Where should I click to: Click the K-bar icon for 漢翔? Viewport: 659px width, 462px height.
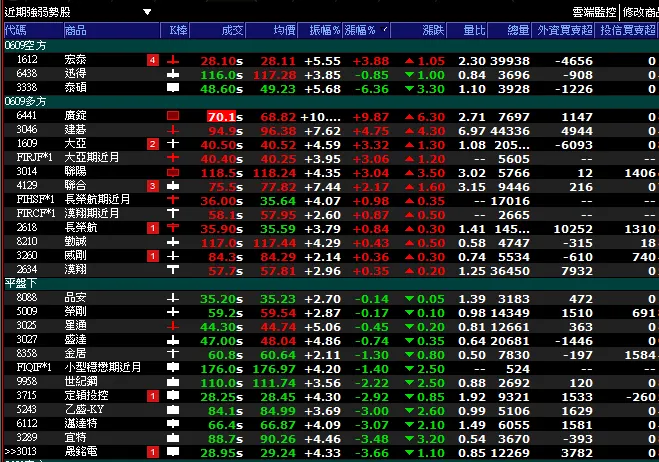(173, 269)
